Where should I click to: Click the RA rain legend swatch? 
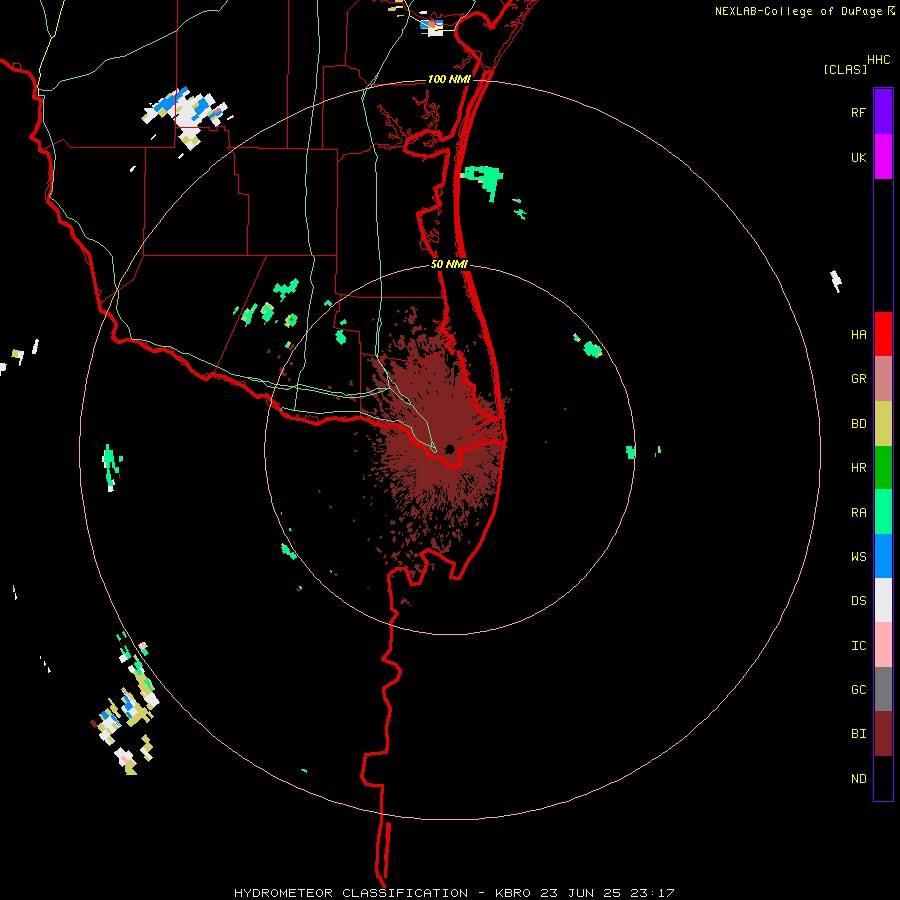tap(883, 512)
